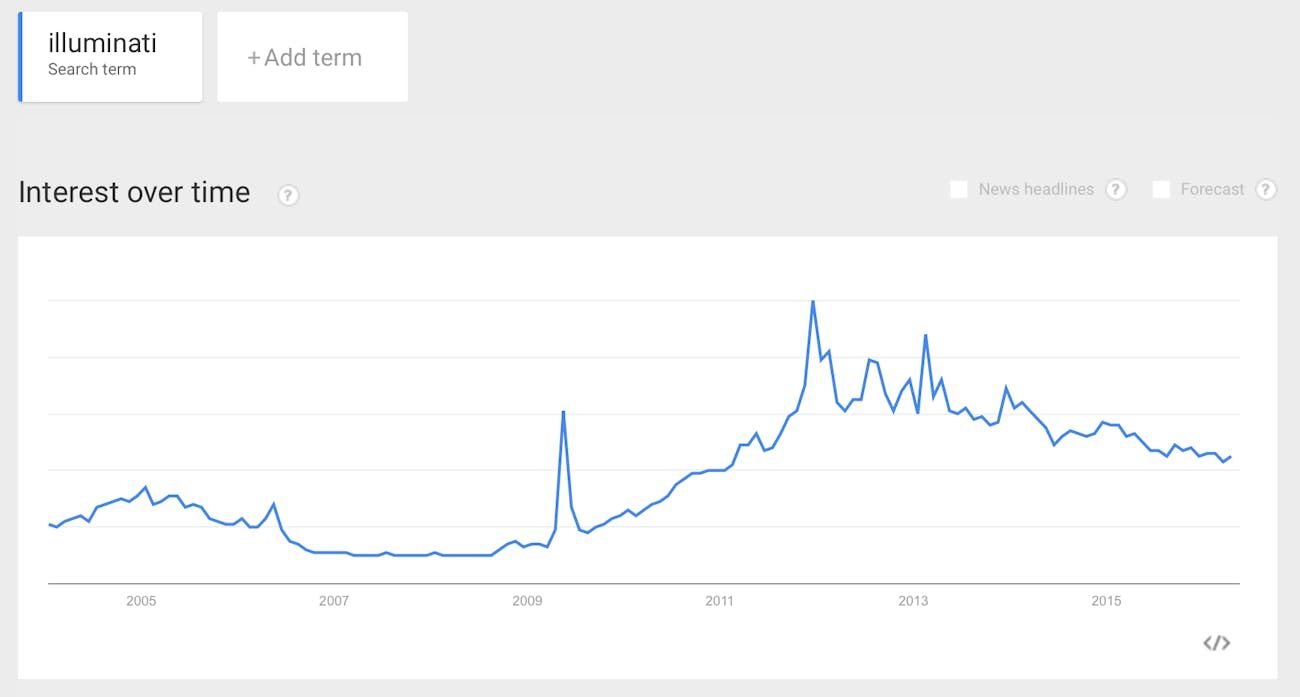
Task: Click the 2011 year label on axis
Action: [x=719, y=601]
